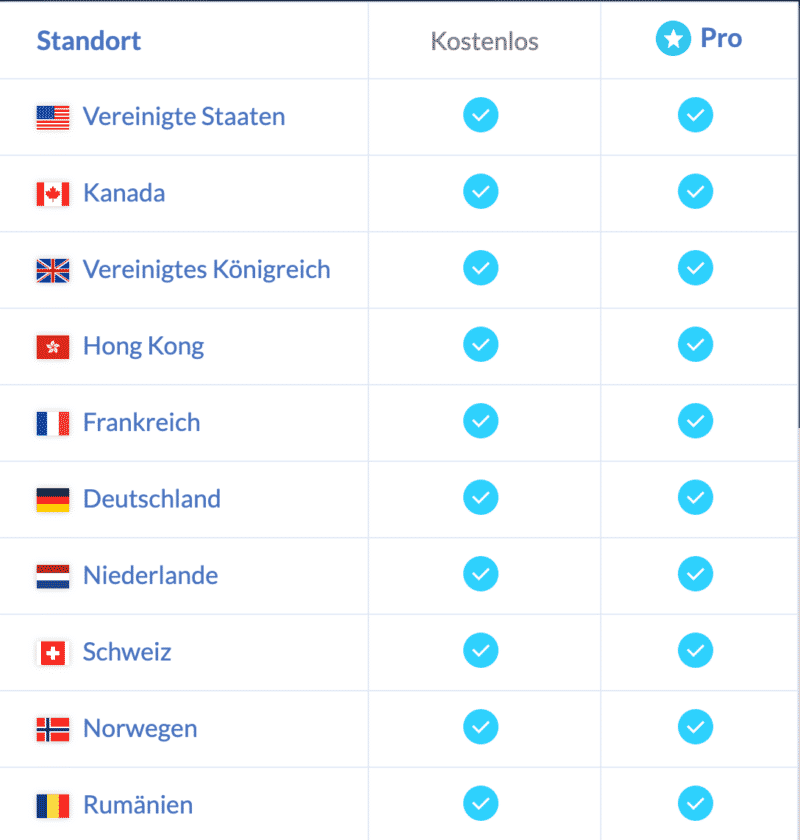The image size is (800, 840).
Task: Click the United Kingdom flag icon
Action: tap(53, 271)
